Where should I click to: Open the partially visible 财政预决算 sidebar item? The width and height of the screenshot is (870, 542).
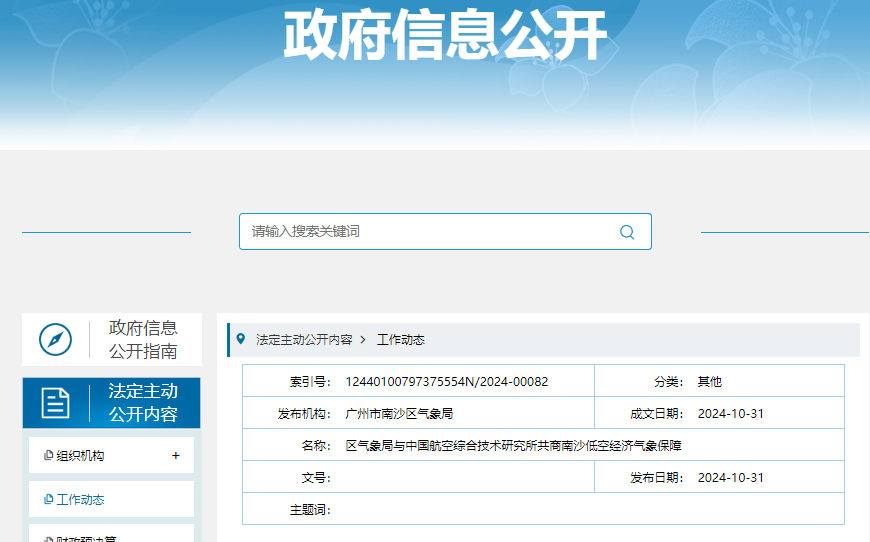[x=86, y=537]
